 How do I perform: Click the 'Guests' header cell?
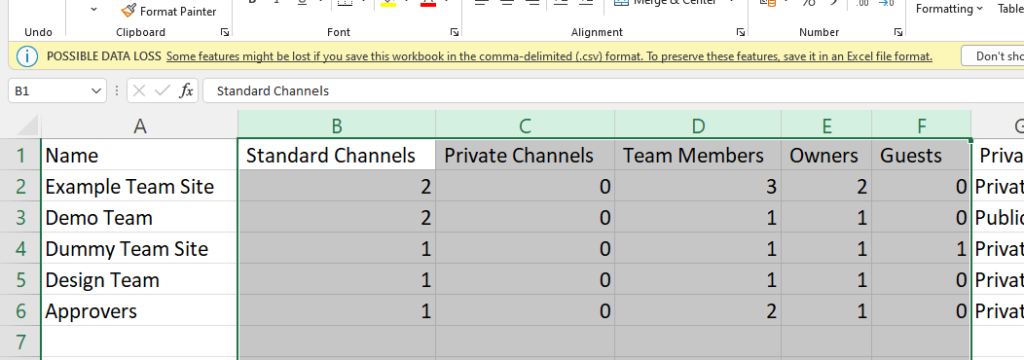tap(921, 155)
